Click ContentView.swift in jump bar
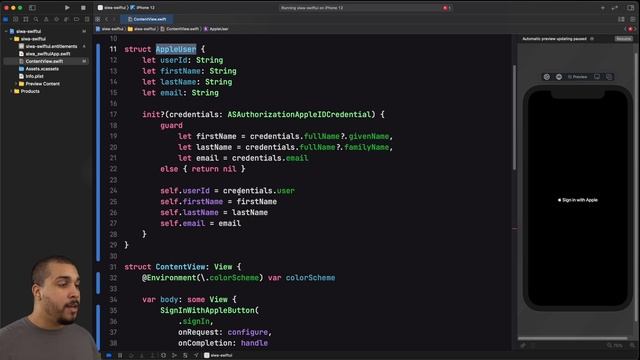The width and height of the screenshot is (640, 360). pyautogui.click(x=180, y=29)
